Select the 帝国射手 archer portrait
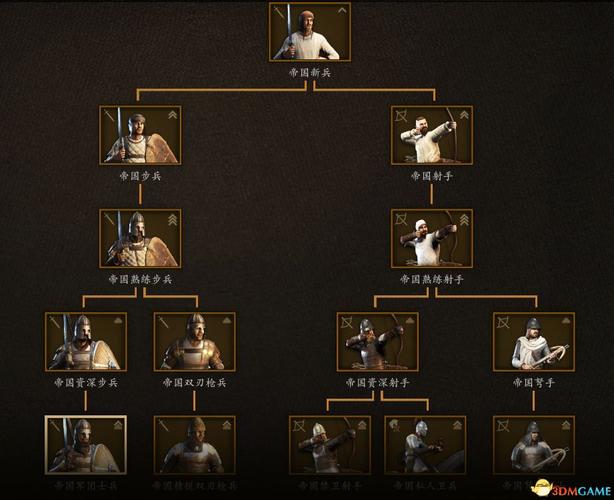614x500 pixels. [432, 135]
